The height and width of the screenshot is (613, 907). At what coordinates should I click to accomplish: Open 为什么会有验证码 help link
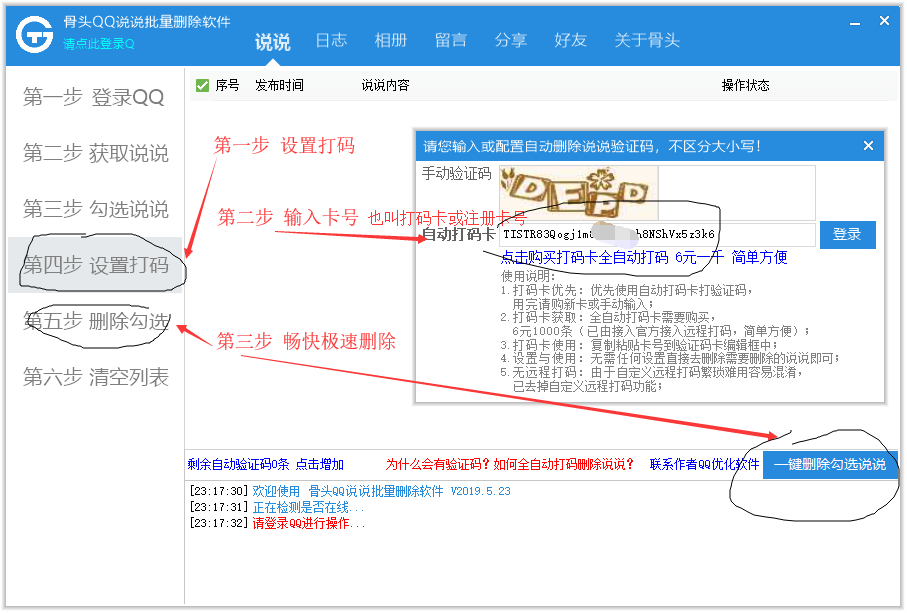tap(510, 464)
